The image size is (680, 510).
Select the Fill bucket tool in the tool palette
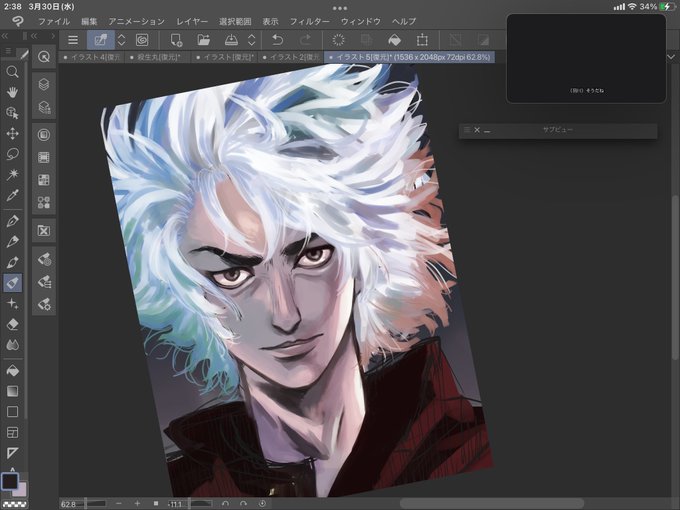click(12, 371)
